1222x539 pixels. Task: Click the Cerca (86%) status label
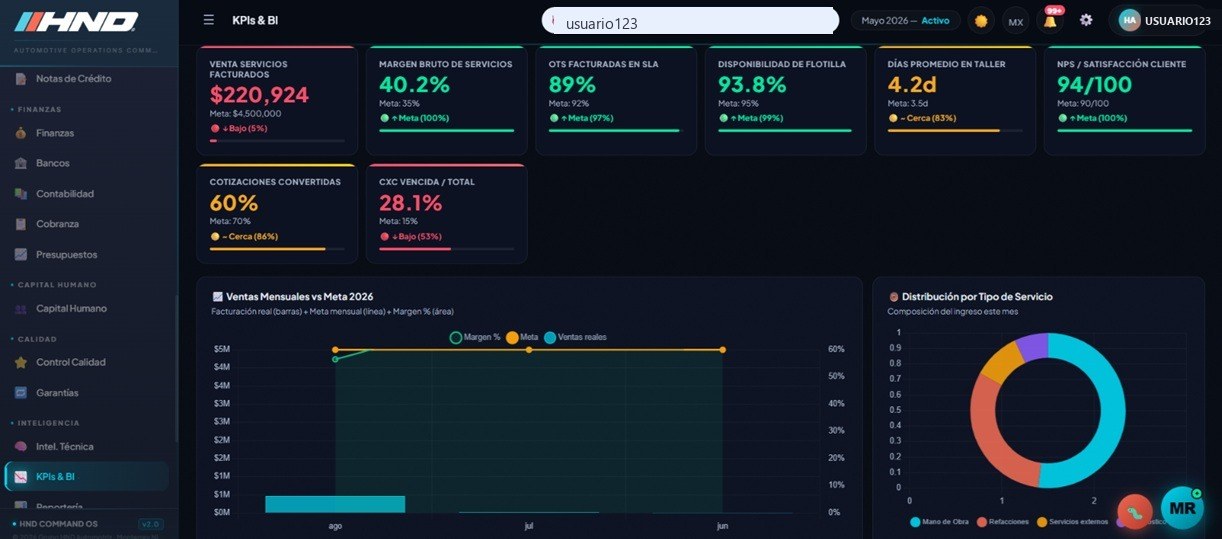(x=244, y=236)
